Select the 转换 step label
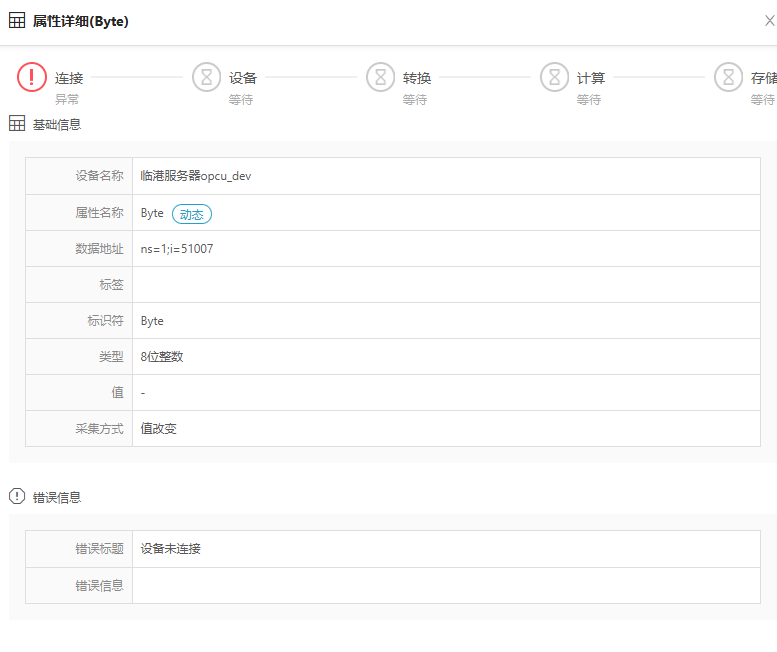Screen dimensions: 777x652 (417, 78)
